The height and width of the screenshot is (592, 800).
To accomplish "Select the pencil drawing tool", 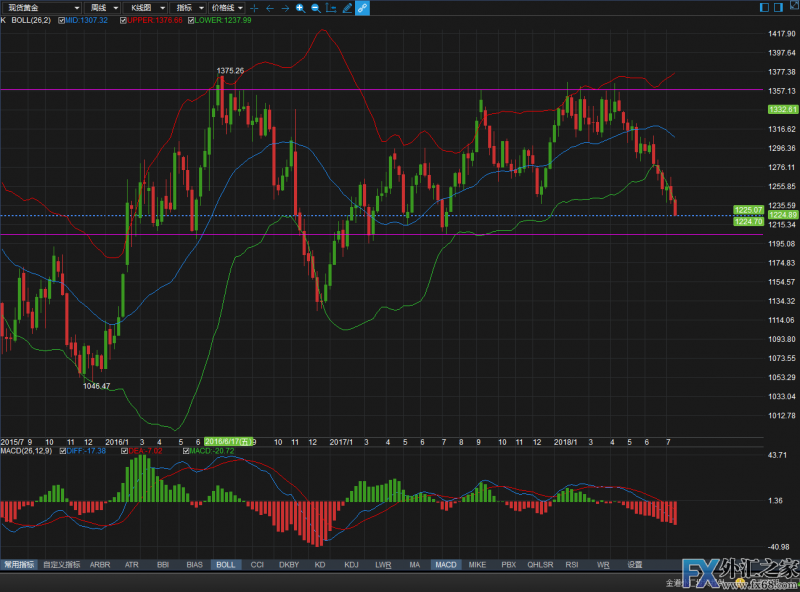I will pyautogui.click(x=346, y=7).
